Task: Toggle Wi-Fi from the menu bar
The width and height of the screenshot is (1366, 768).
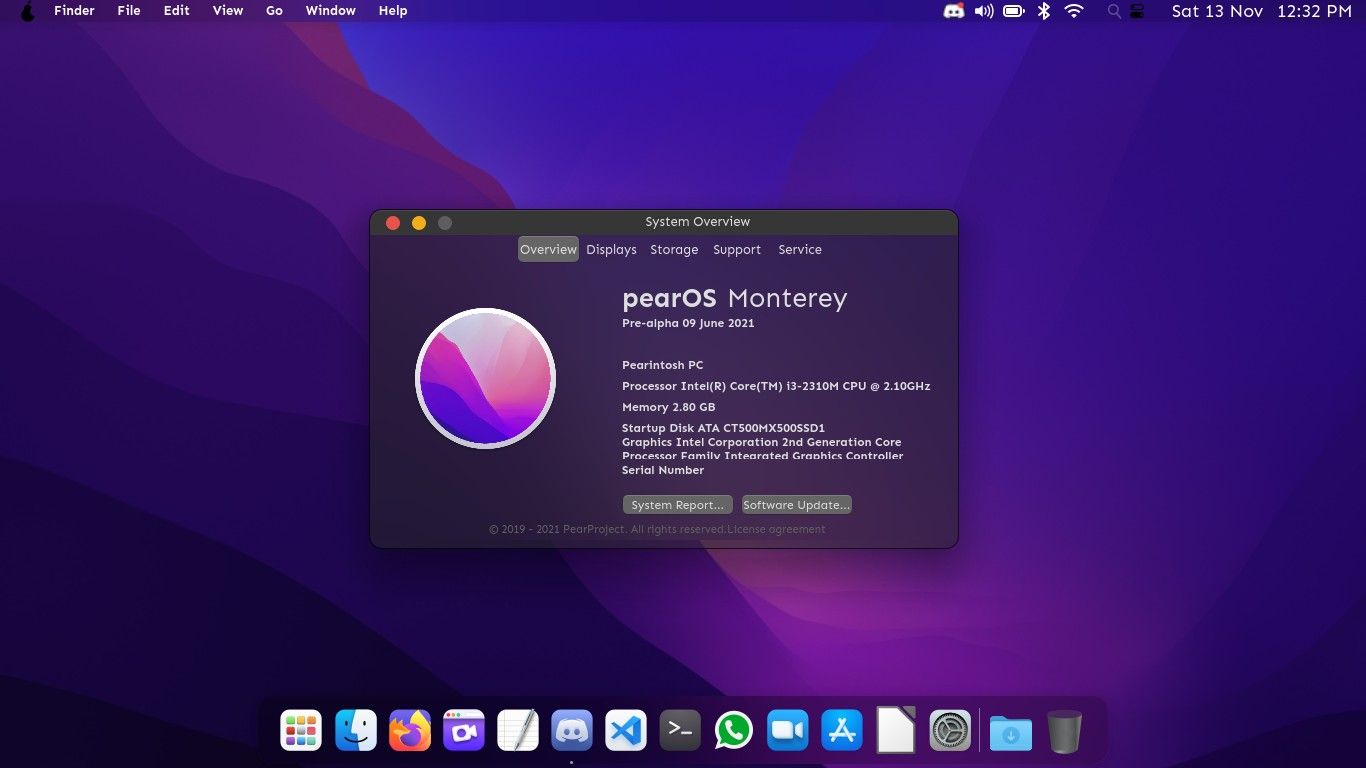Action: pyautogui.click(x=1073, y=11)
